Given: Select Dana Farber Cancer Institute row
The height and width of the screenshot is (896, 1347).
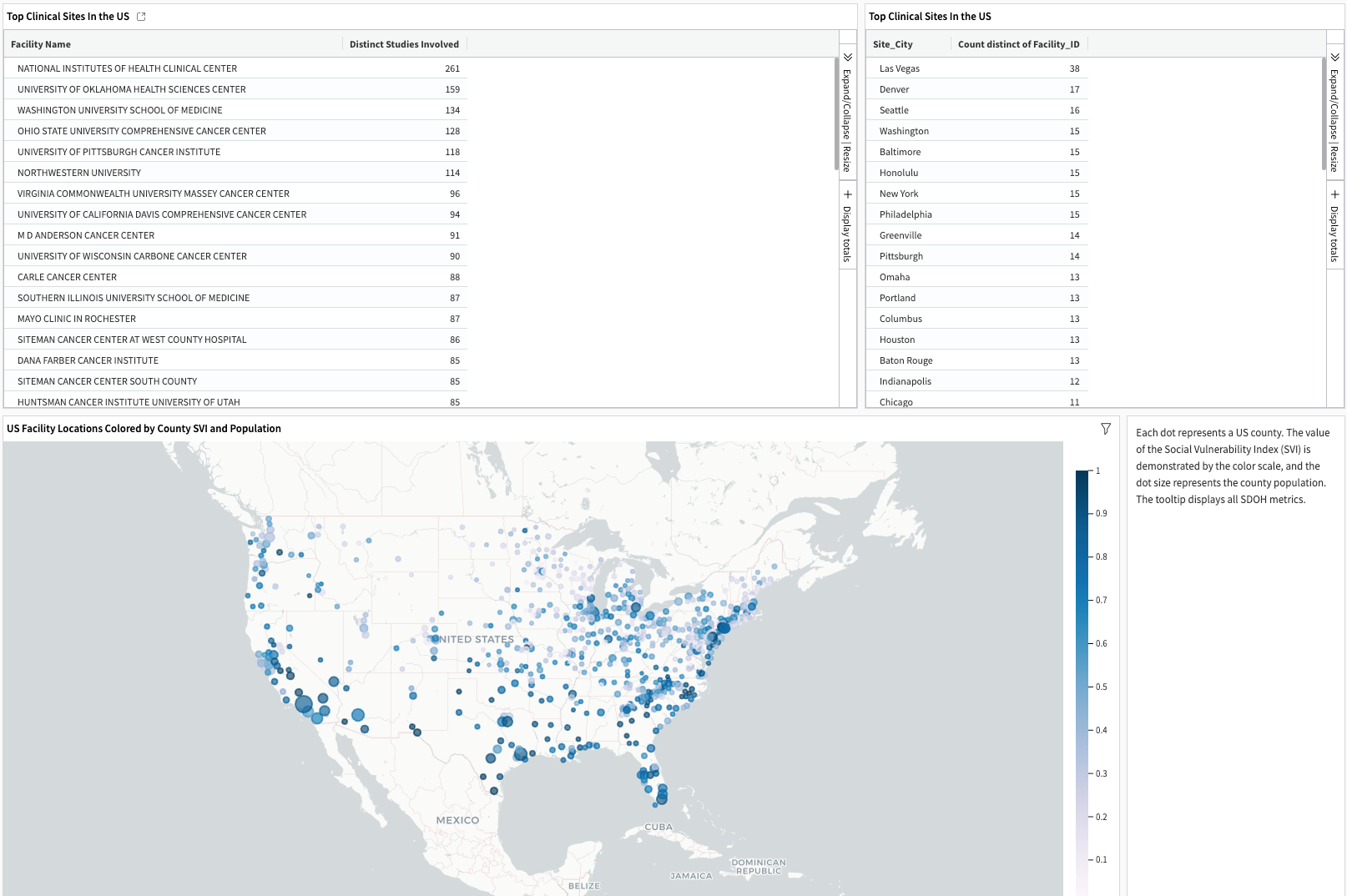Looking at the screenshot, I should coord(235,360).
